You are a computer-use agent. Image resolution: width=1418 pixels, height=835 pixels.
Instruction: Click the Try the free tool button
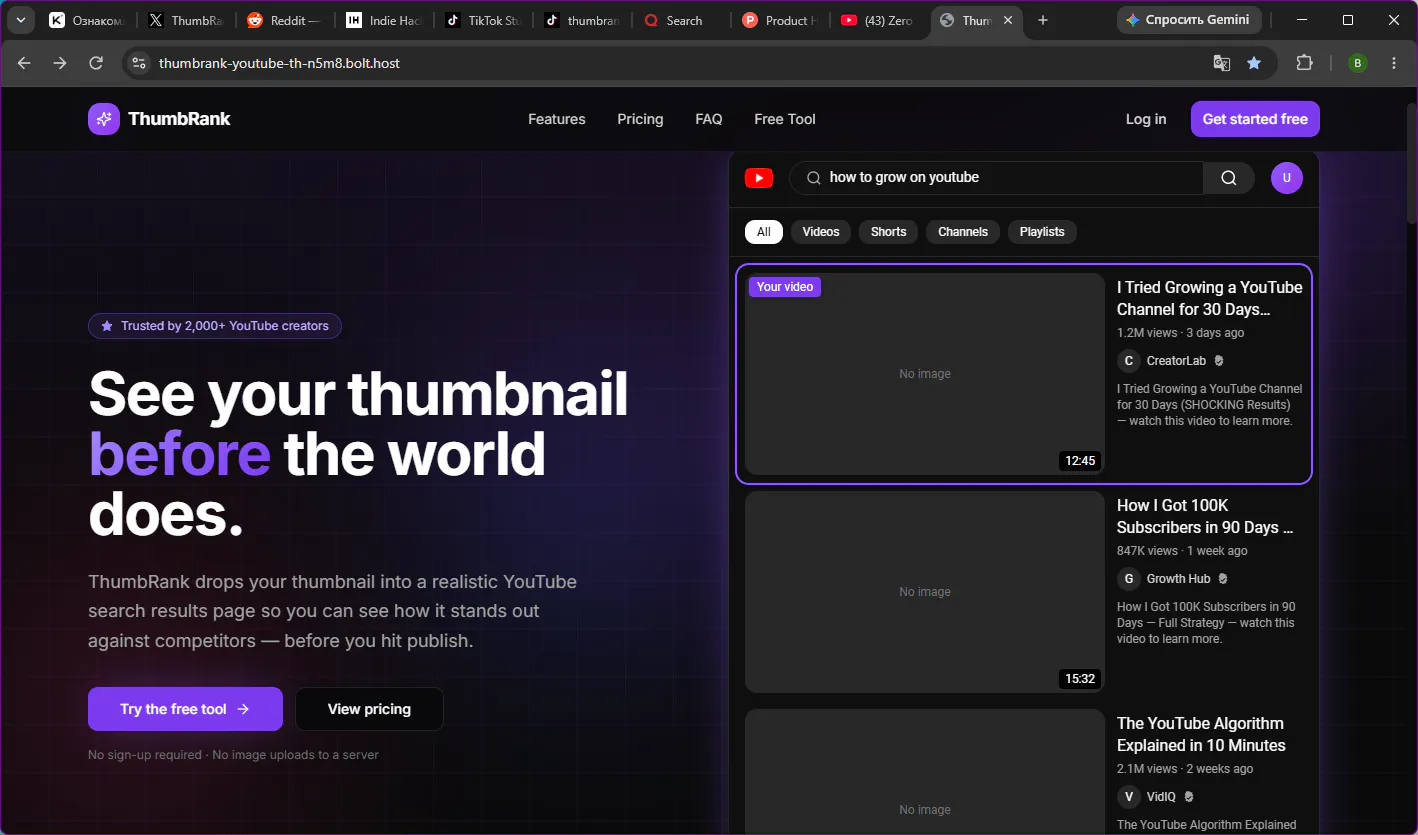(x=185, y=709)
